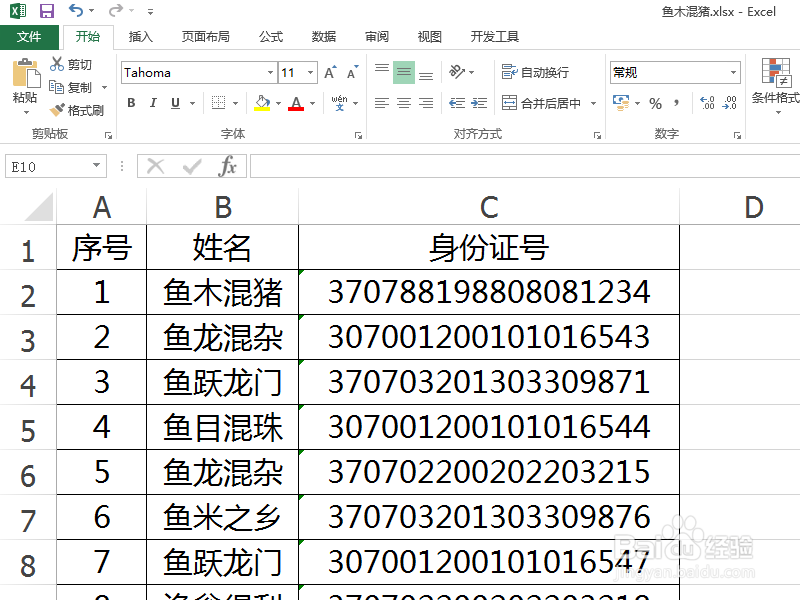Open the 数据 ribbon tab
The width and height of the screenshot is (800, 600).
click(324, 37)
